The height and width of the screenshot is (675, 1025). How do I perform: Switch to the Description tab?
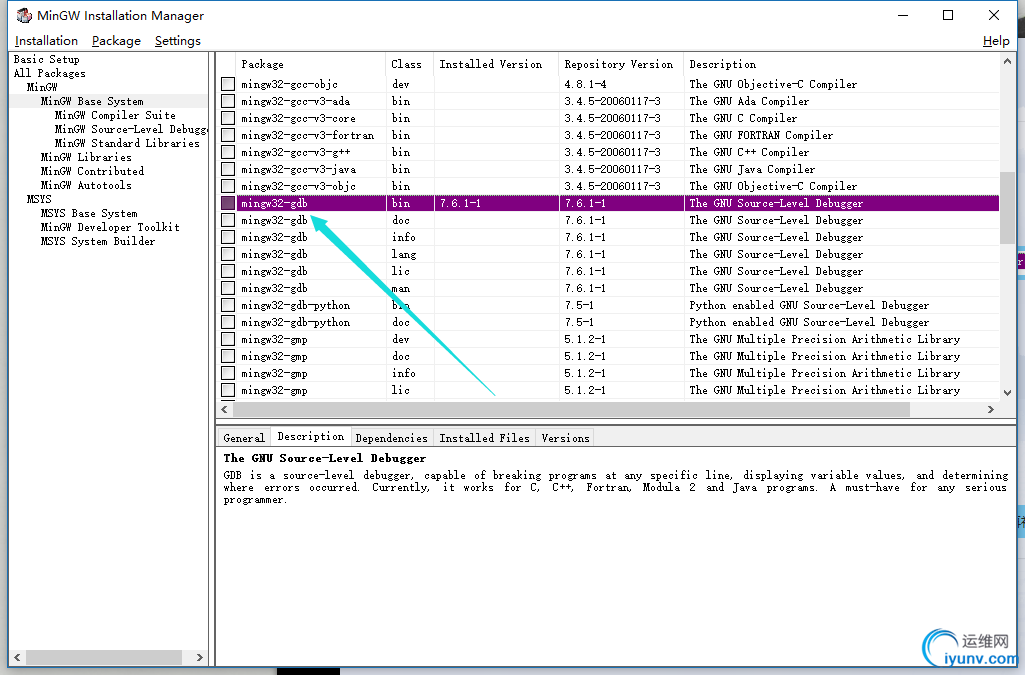tap(311, 436)
